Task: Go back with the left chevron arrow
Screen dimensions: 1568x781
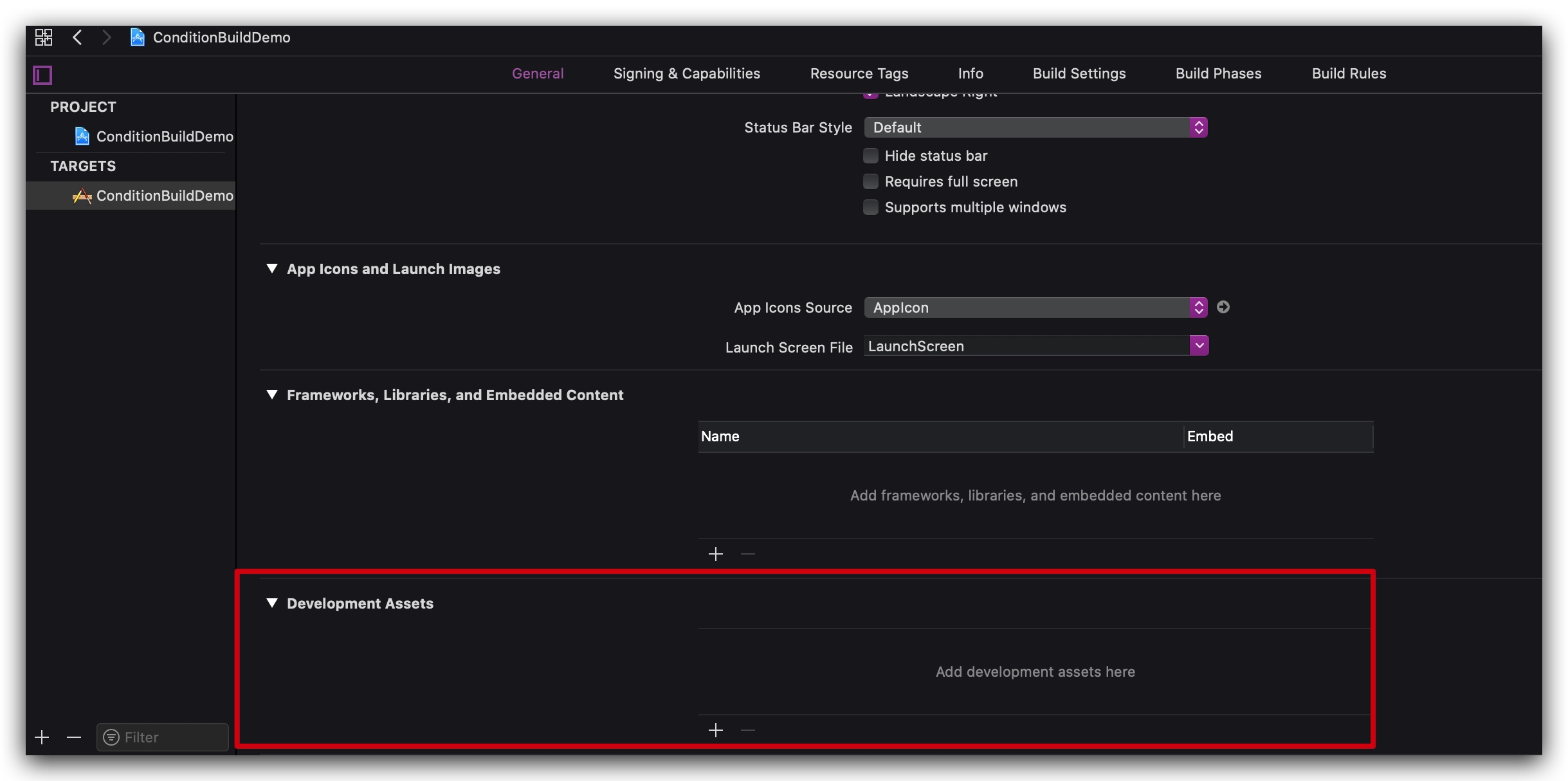Action: click(x=77, y=37)
